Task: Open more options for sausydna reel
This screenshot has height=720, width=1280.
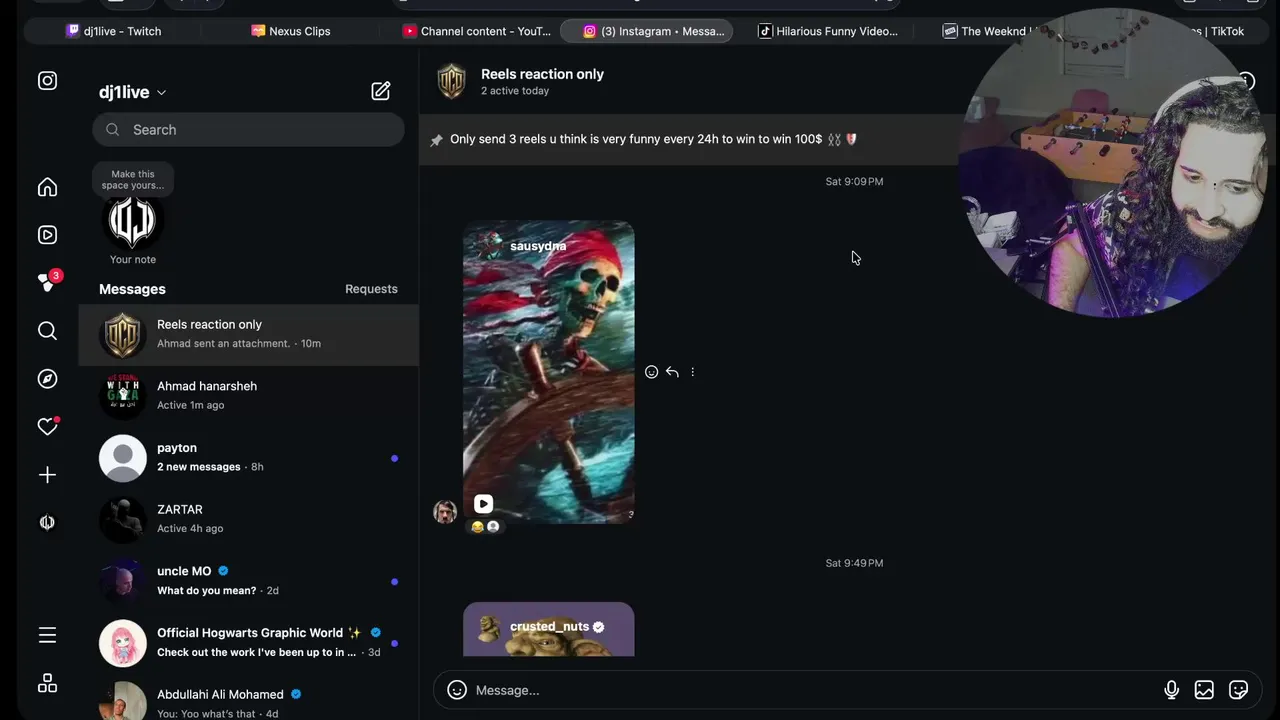Action: point(693,372)
